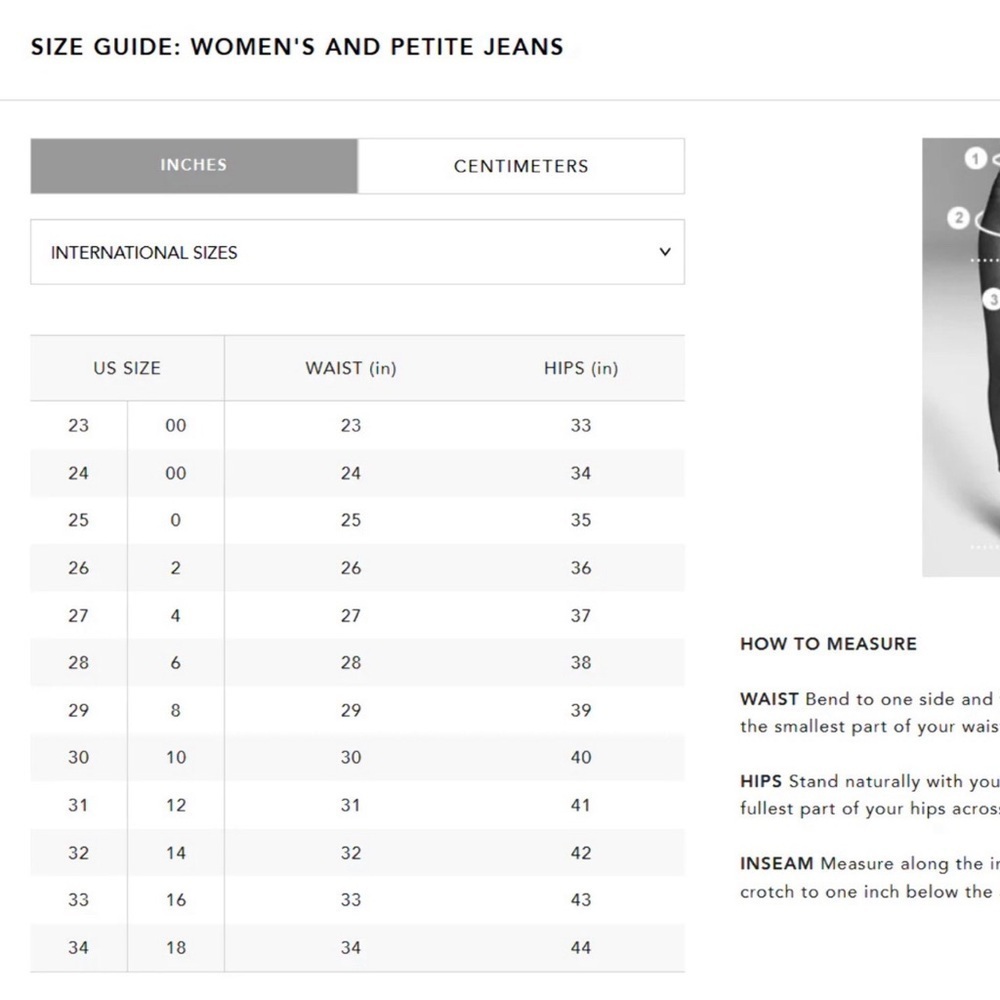The width and height of the screenshot is (1000, 1000).
Task: Click the INSEAM measuring instruction text
Action: click(x=870, y=877)
